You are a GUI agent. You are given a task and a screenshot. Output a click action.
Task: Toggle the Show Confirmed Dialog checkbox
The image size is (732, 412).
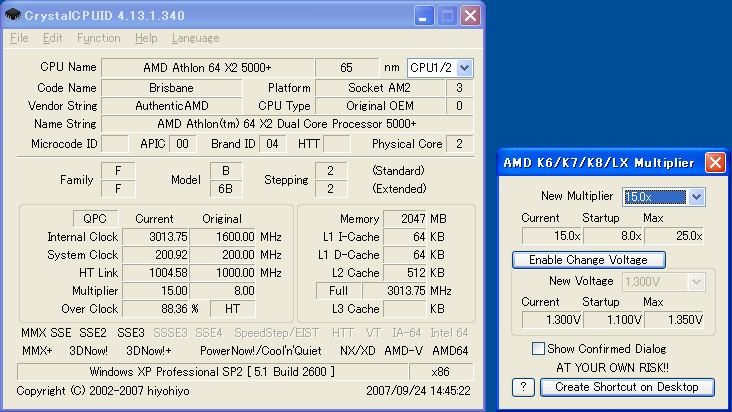tap(539, 348)
